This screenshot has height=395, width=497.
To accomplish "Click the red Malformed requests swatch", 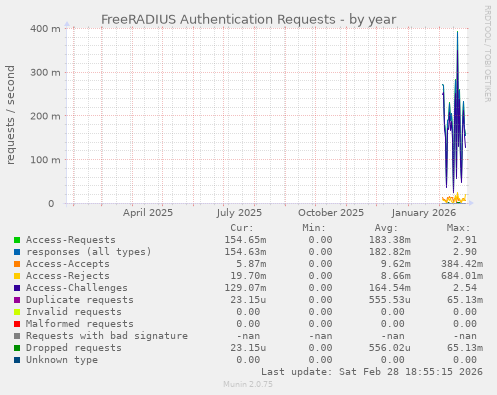I will [x=17, y=324].
